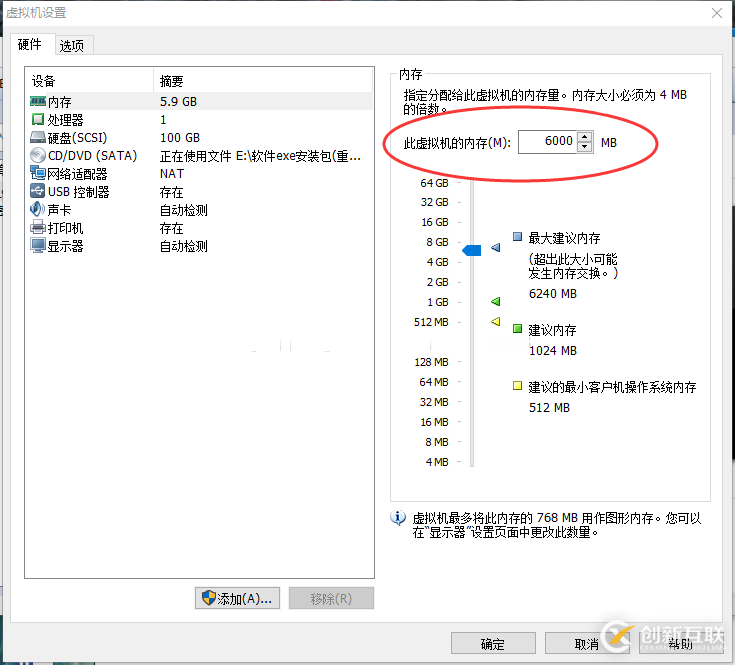Click the slider track at 4 MB
The width and height of the screenshot is (735, 665).
click(472, 462)
